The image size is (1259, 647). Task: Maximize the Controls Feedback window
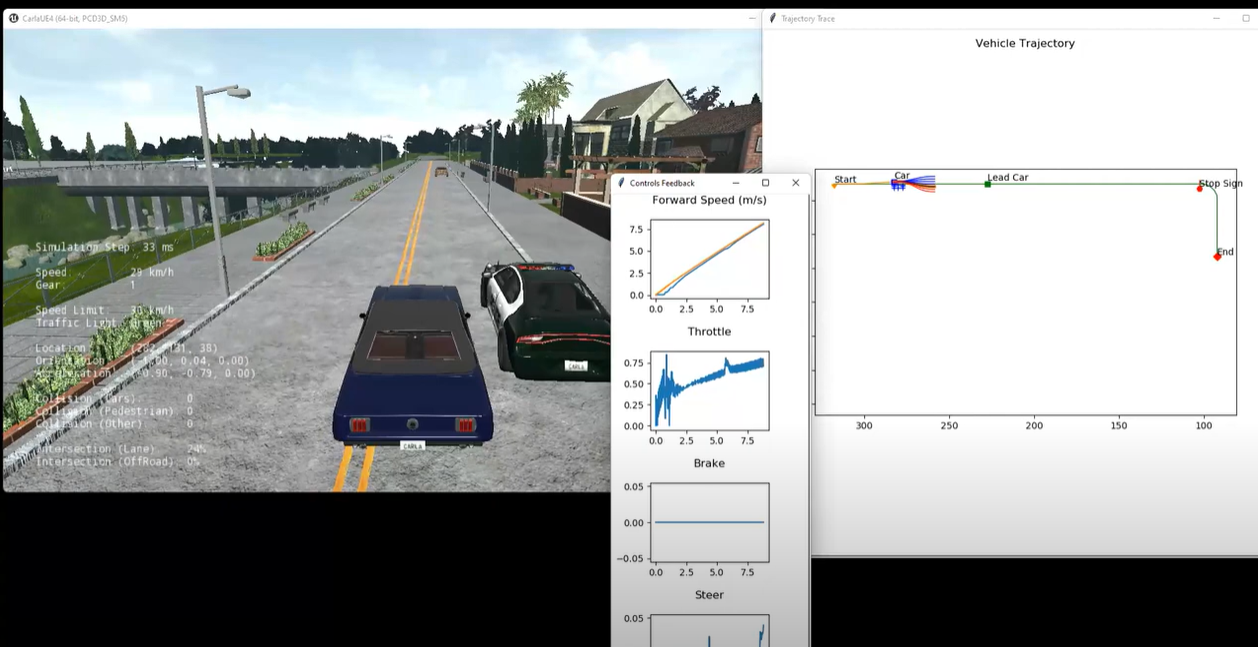point(766,183)
